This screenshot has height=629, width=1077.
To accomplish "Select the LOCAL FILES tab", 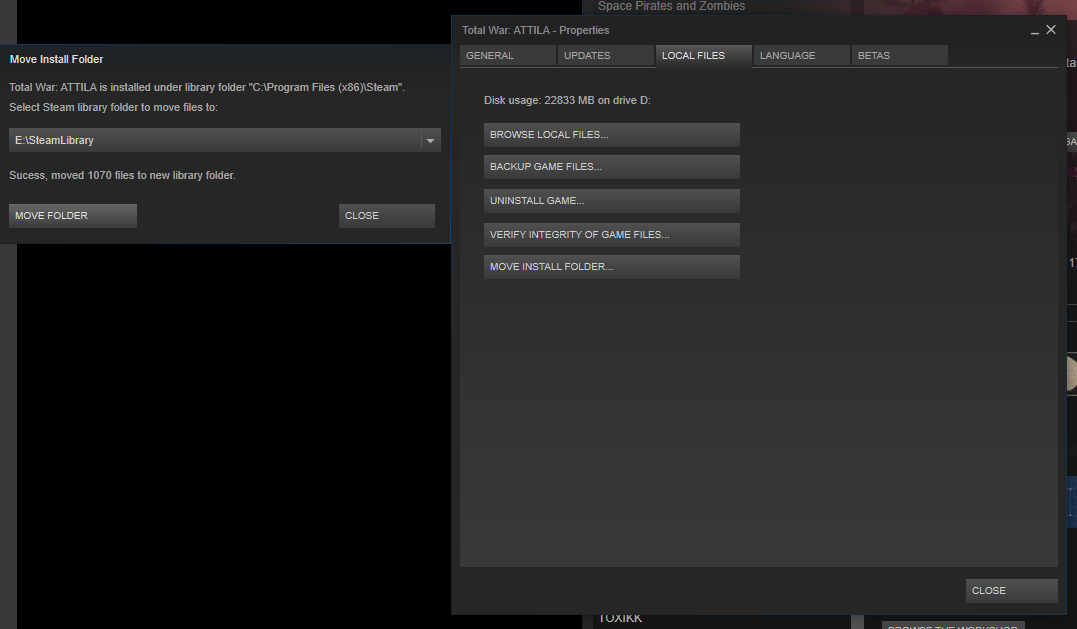I will (703, 55).
